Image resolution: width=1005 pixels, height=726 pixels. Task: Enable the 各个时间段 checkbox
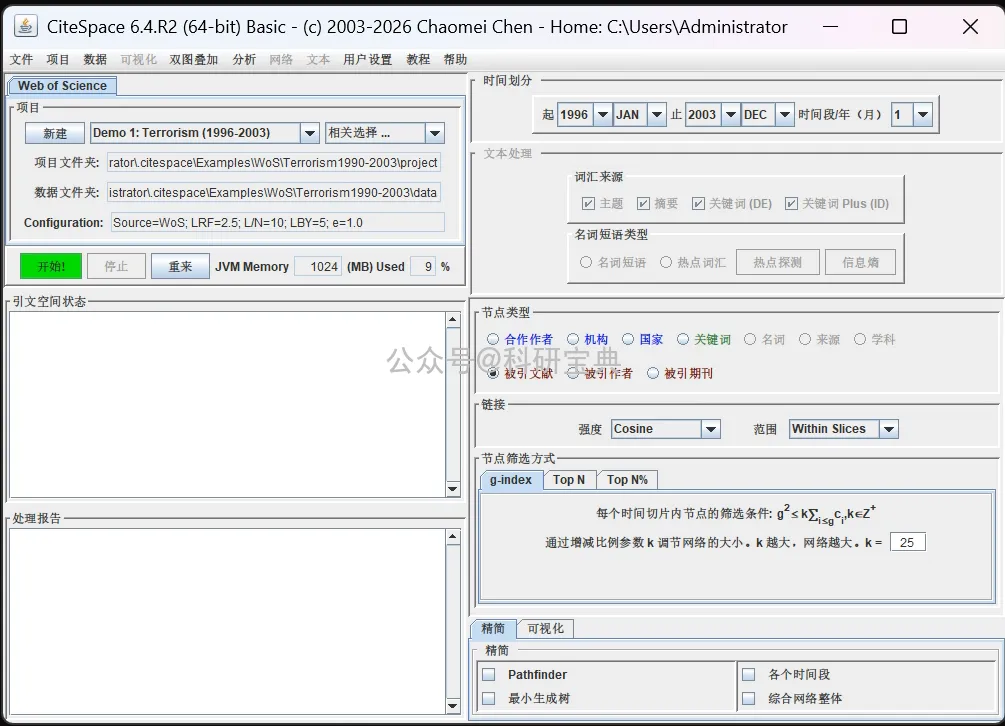749,675
